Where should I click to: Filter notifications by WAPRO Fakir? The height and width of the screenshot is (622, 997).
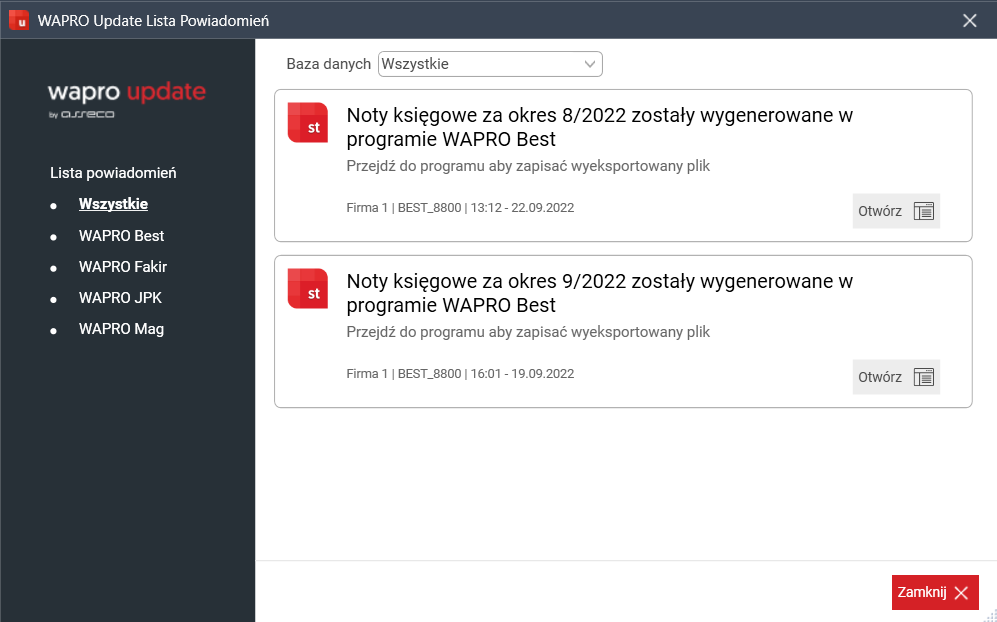pyautogui.click(x=123, y=267)
